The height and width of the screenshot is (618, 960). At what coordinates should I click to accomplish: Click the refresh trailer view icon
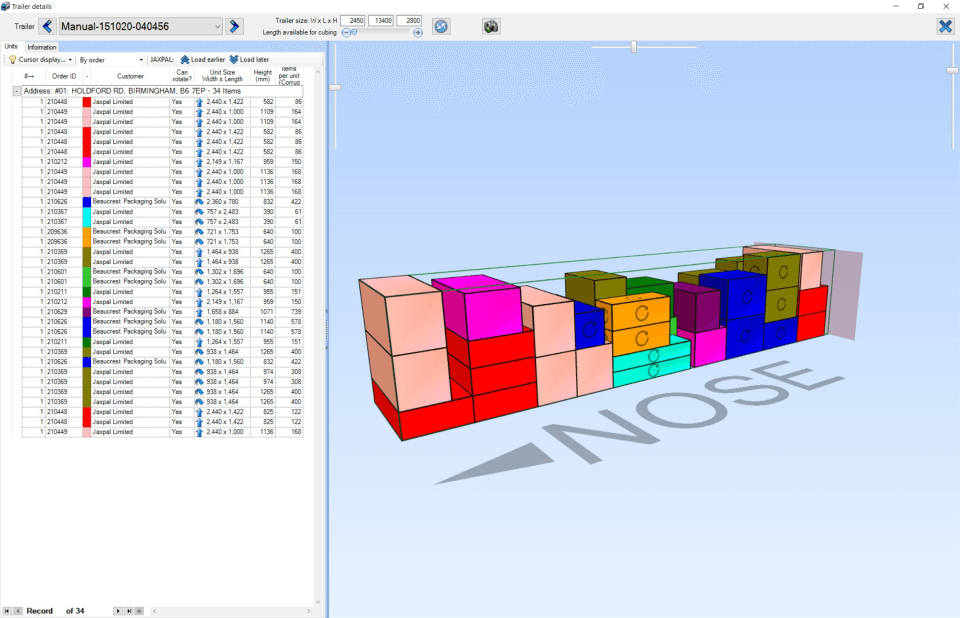tap(441, 26)
